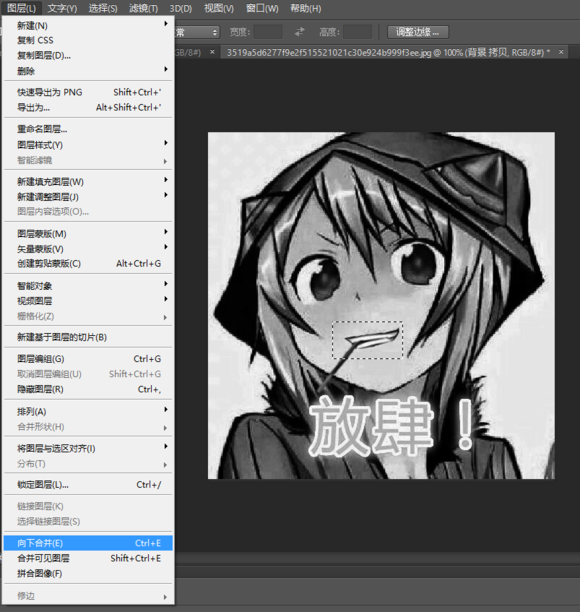Open the 窗口(W) menu
Viewport: 580px width, 612px height.
tap(262, 8)
